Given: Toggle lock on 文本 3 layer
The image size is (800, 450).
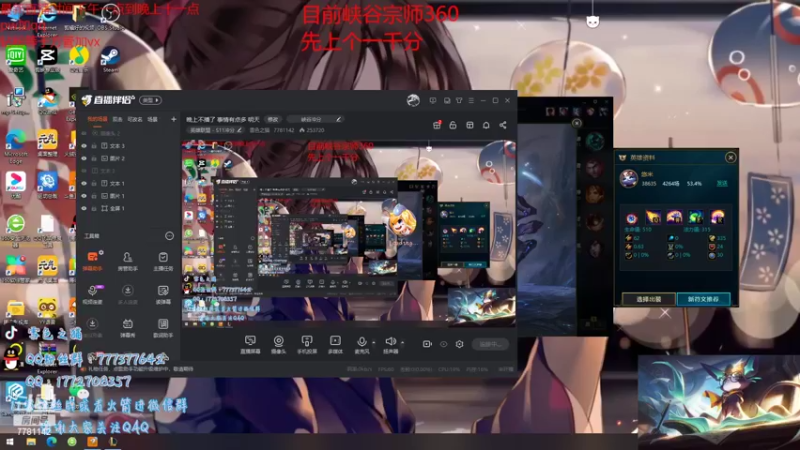Looking at the screenshot, I should coord(94,146).
